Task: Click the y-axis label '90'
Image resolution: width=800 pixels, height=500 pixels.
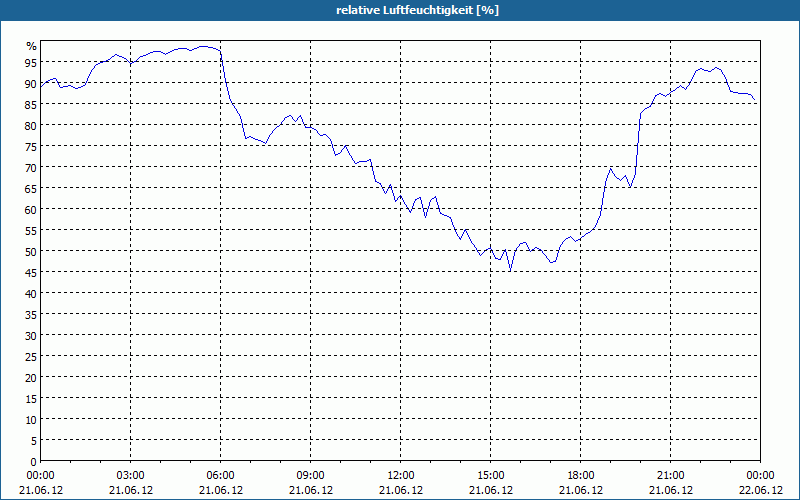Action: (32, 83)
